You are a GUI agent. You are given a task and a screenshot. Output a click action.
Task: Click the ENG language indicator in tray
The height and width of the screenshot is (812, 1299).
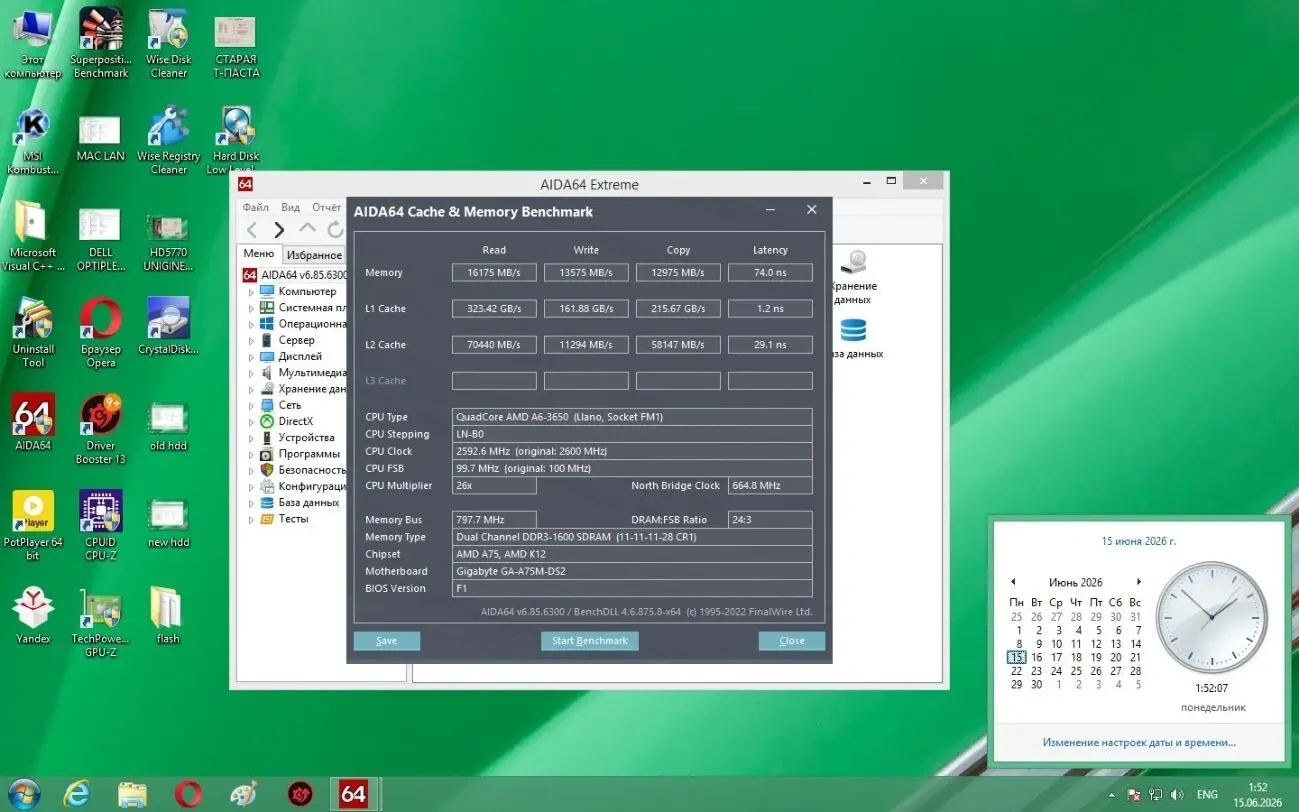pyautogui.click(x=1207, y=795)
